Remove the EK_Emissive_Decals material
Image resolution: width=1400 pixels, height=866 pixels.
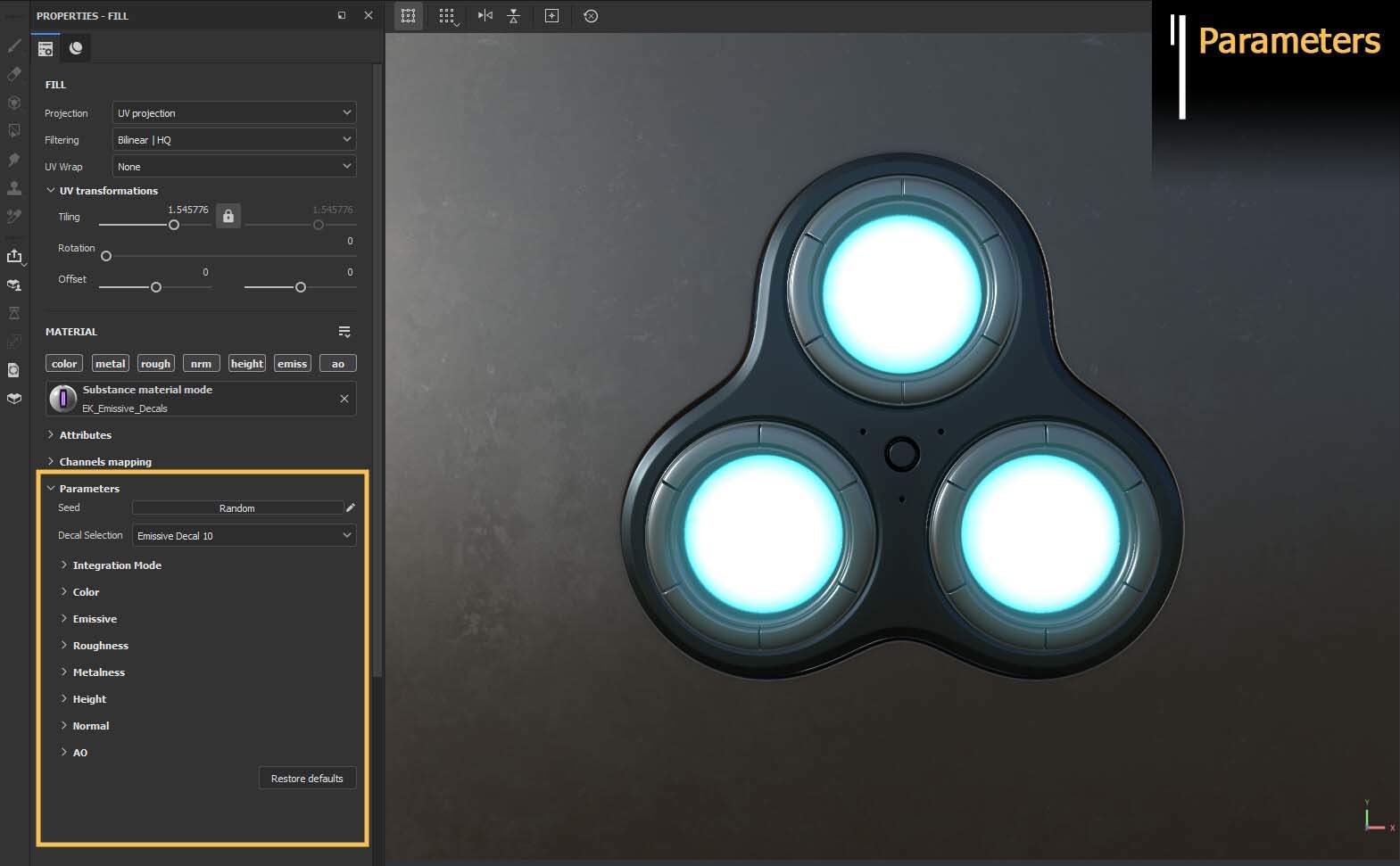(x=344, y=399)
